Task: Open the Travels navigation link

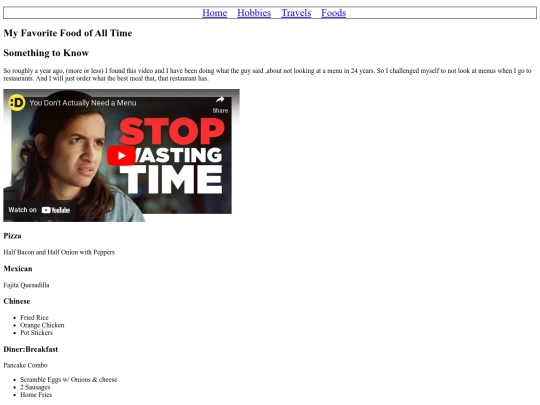Action: [x=296, y=13]
